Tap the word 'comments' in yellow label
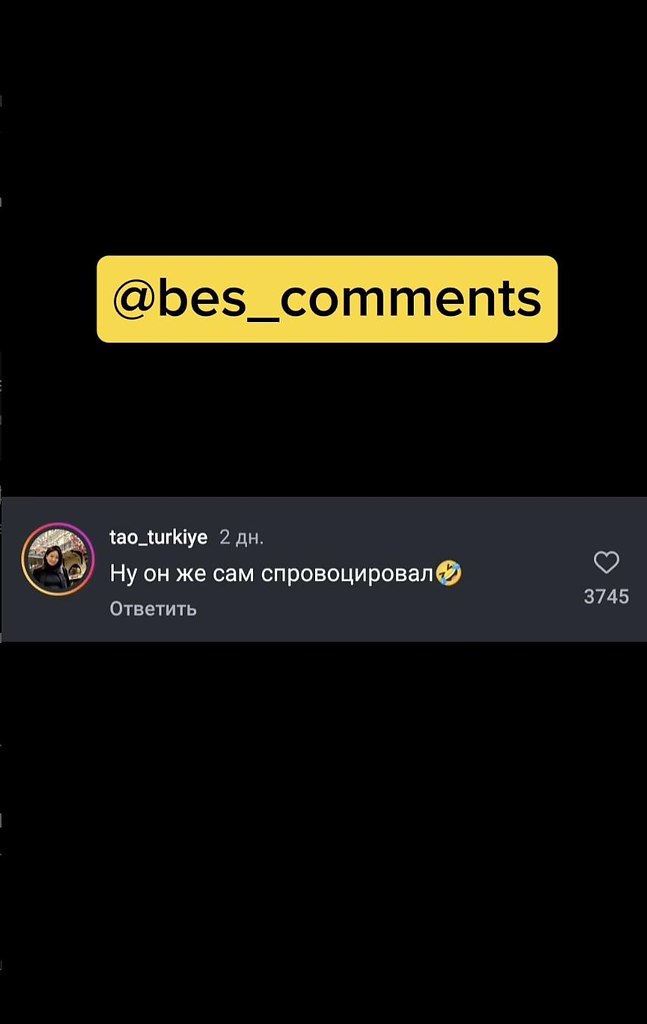This screenshot has height=1024, width=647. (411, 298)
